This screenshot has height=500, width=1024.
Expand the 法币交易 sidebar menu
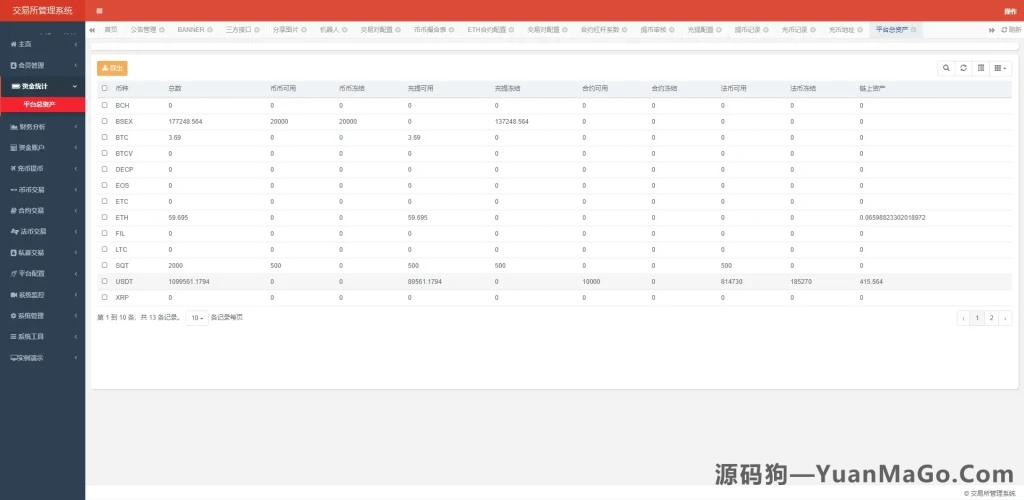pyautogui.click(x=42, y=231)
